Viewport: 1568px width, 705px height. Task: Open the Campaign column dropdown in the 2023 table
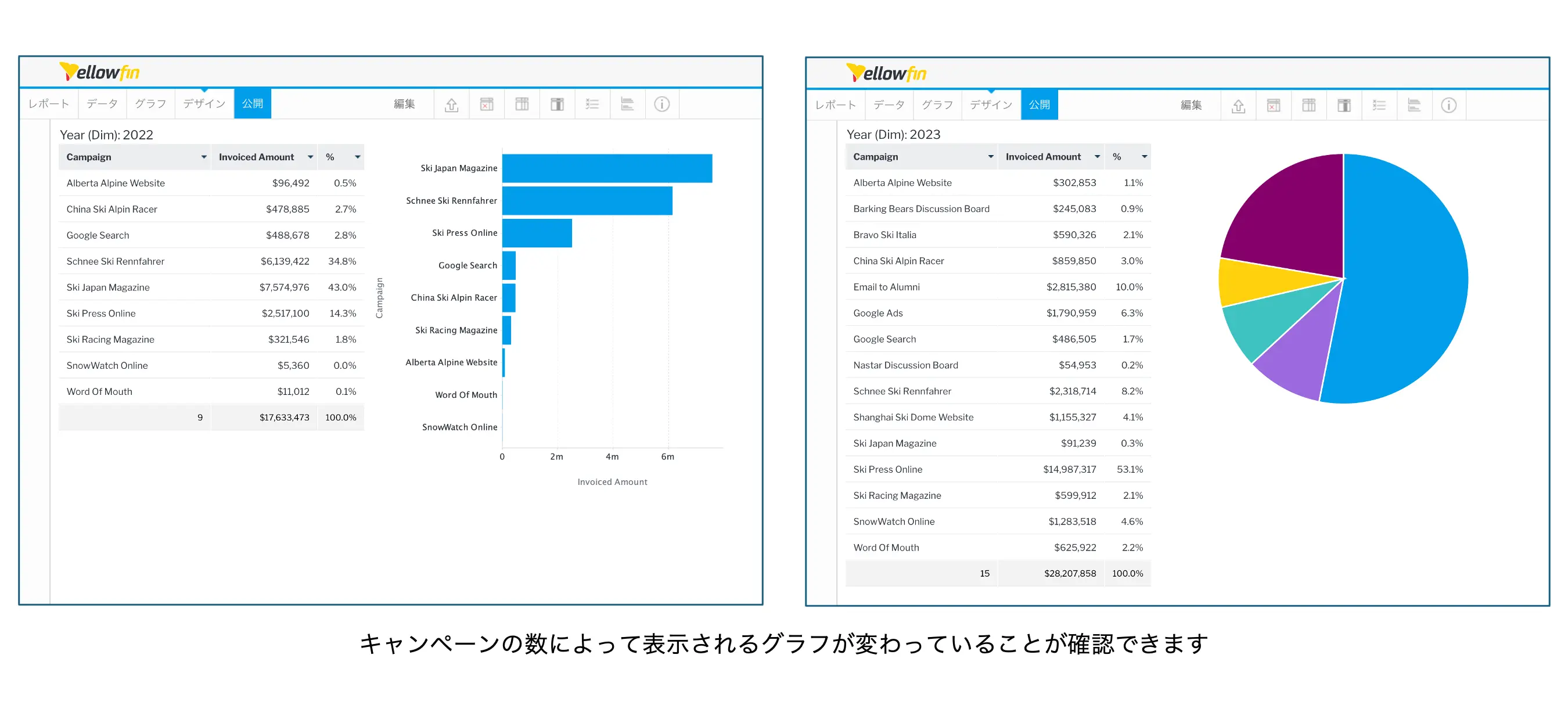[990, 157]
